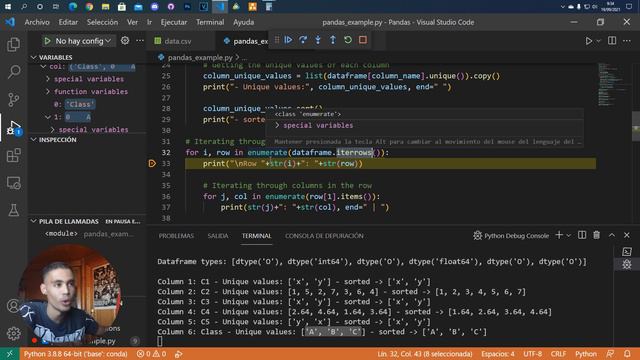Open errors and warnings count in status bar
The height and width of the screenshot is (360, 640).
pyautogui.click(x=151, y=354)
